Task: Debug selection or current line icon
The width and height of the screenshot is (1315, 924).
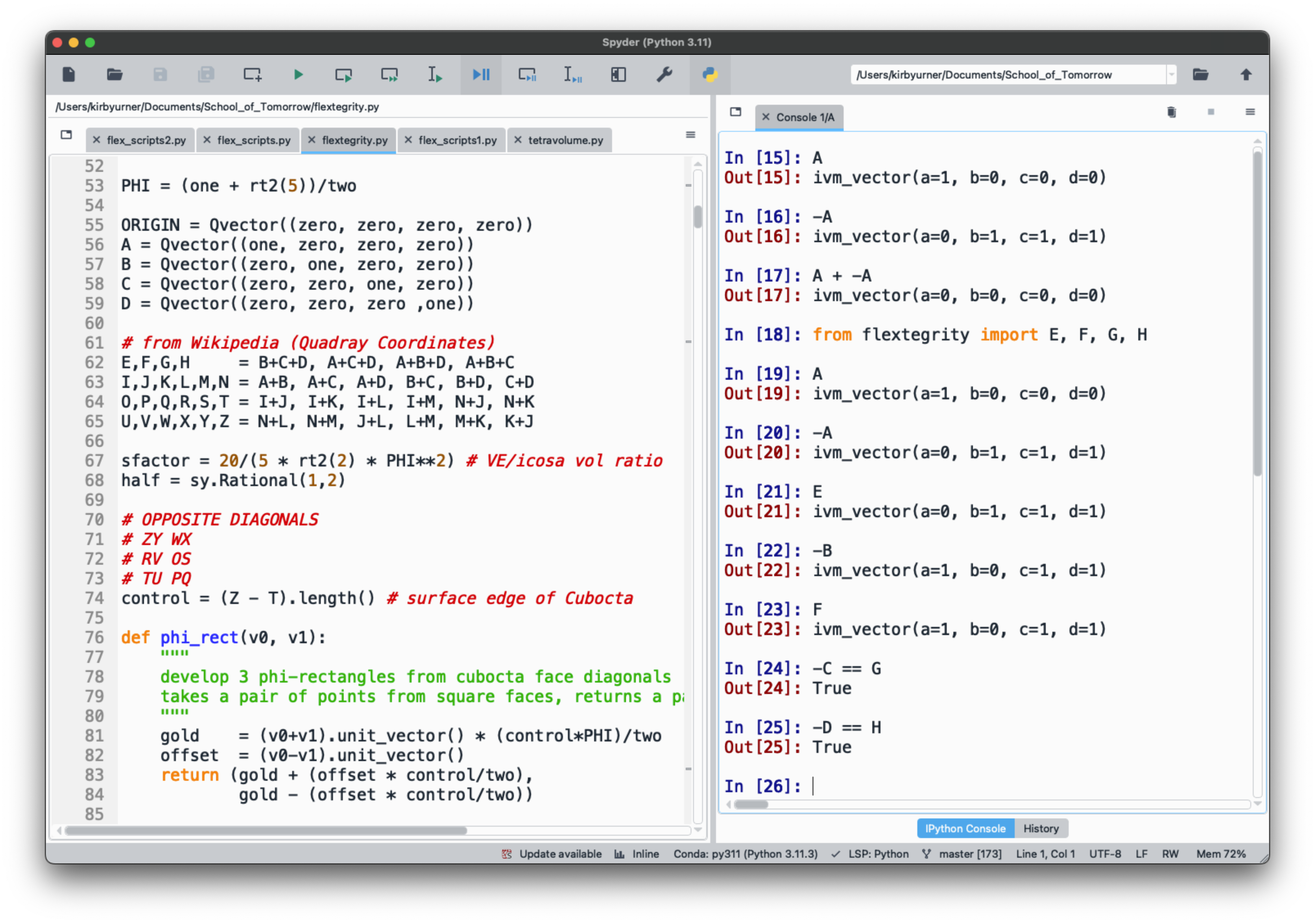Action: pos(573,74)
